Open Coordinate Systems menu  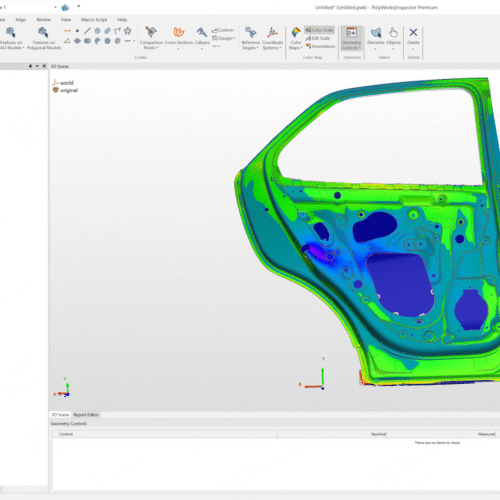[272, 38]
